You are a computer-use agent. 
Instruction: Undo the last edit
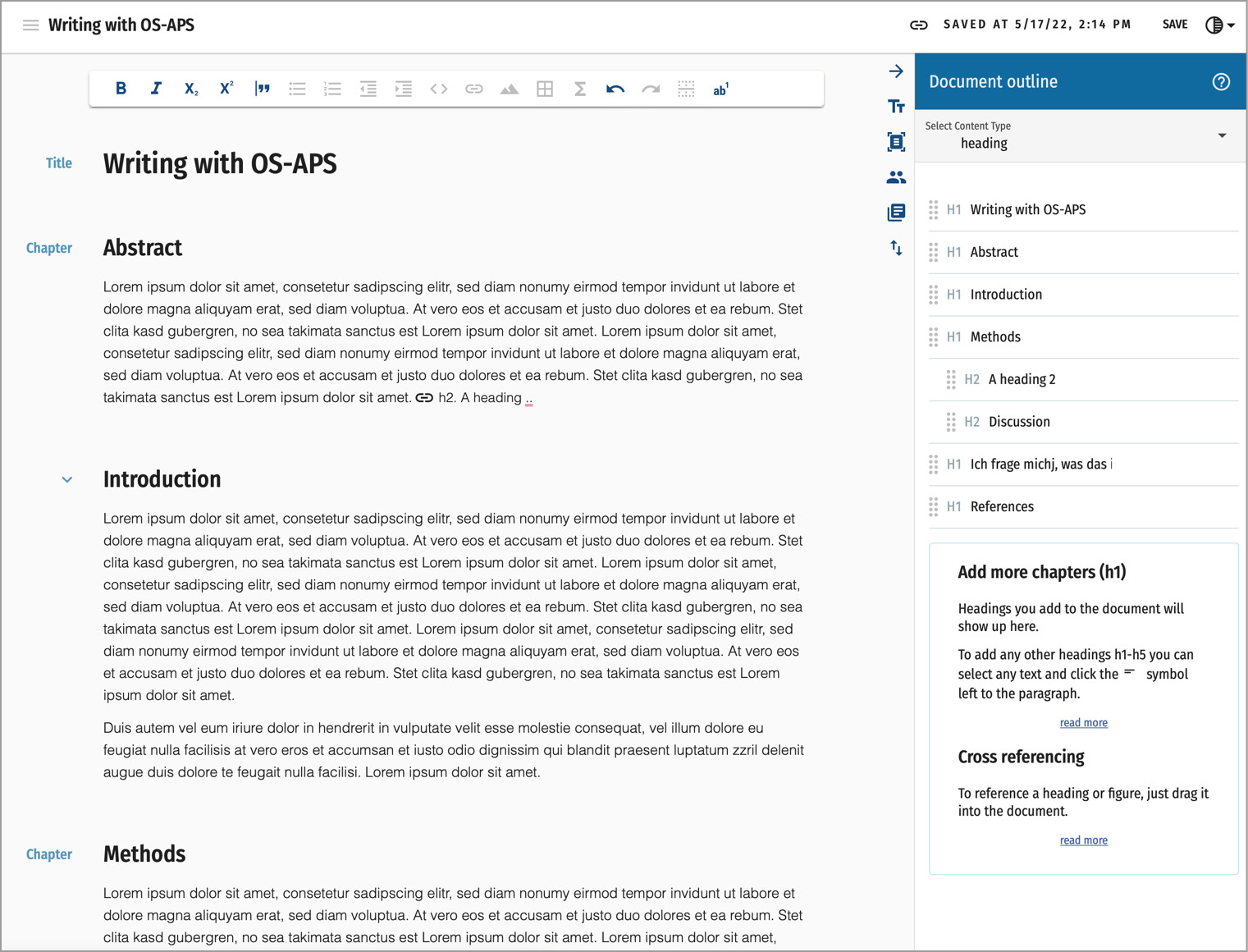click(615, 89)
